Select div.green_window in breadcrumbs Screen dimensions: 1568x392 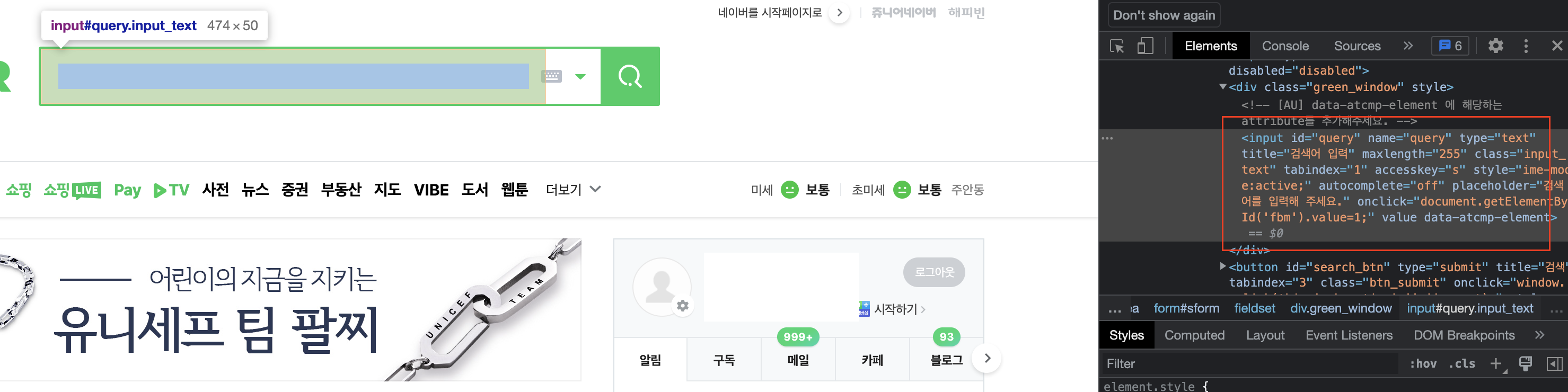(x=1341, y=309)
